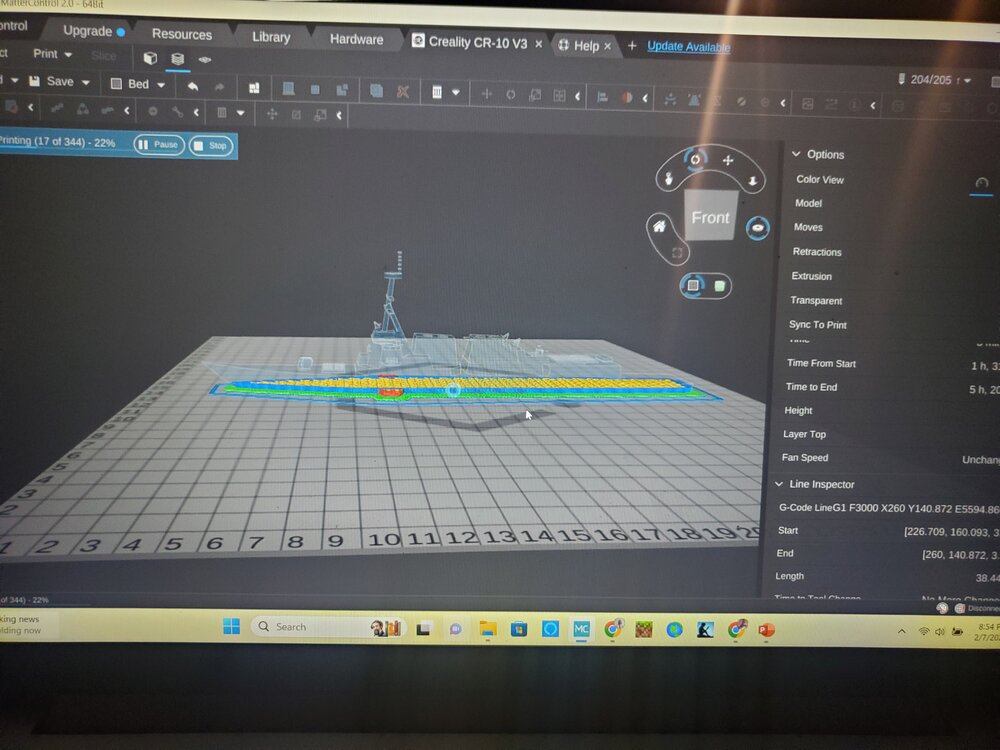Pause the current print
1000x750 pixels.
click(x=158, y=145)
